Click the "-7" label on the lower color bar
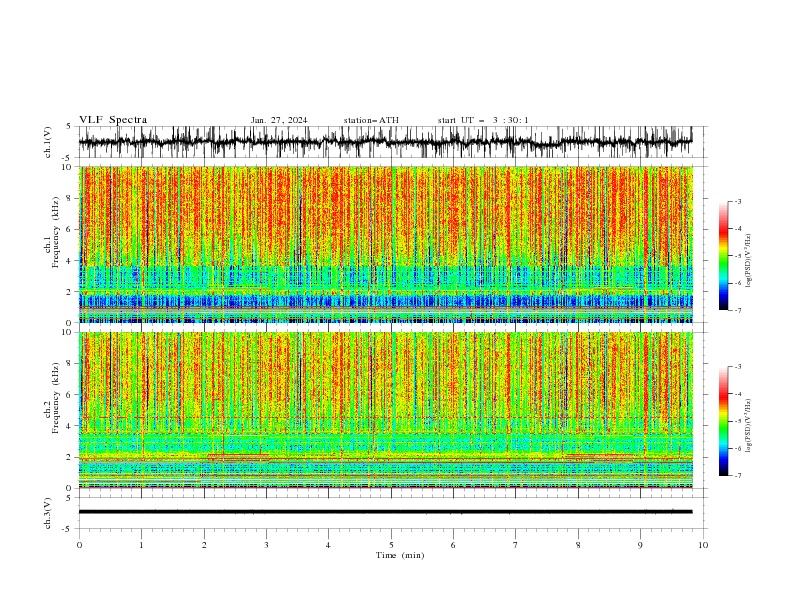 [x=737, y=475]
